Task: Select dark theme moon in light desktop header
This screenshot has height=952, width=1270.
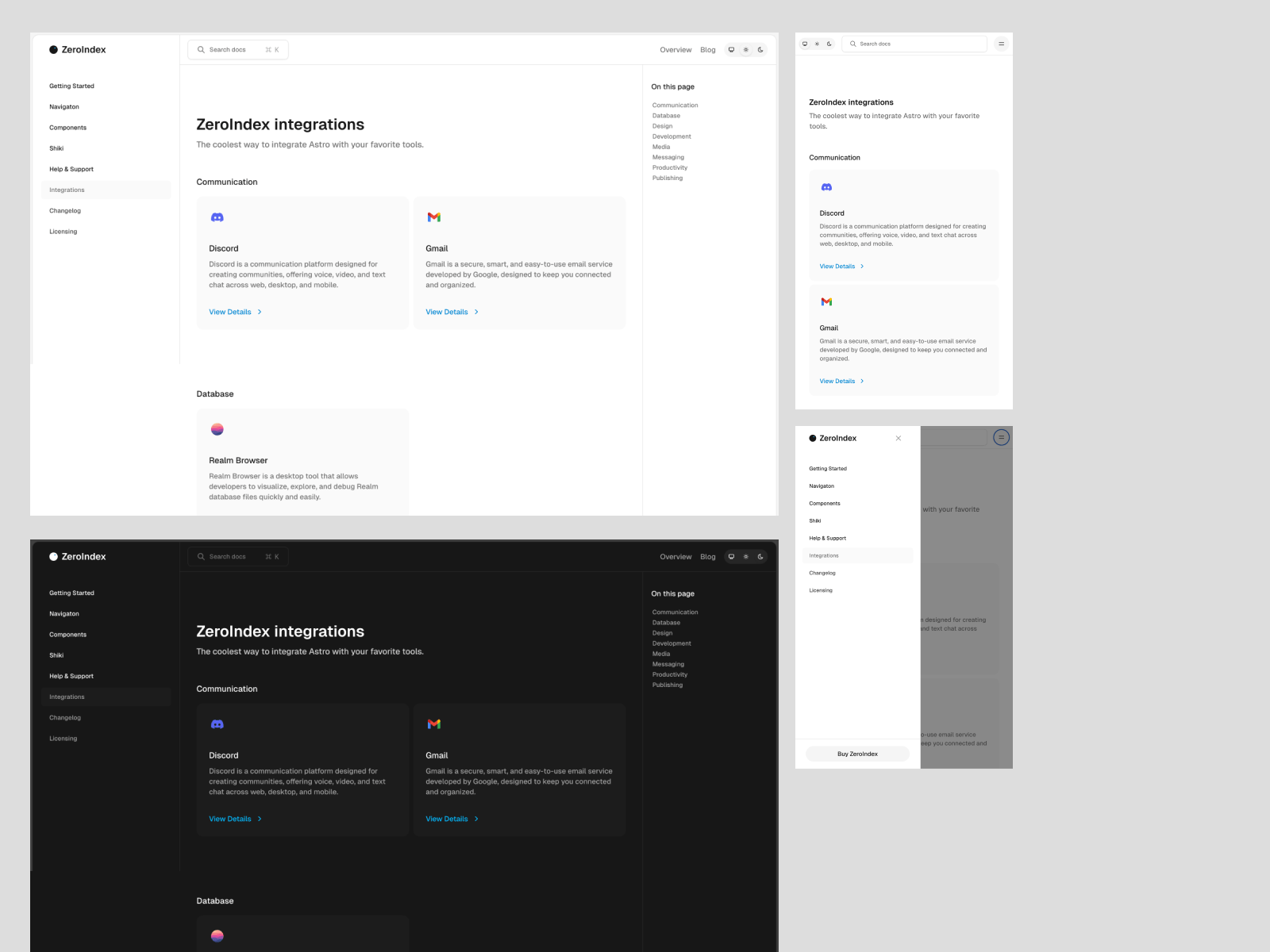Action: tap(760, 49)
